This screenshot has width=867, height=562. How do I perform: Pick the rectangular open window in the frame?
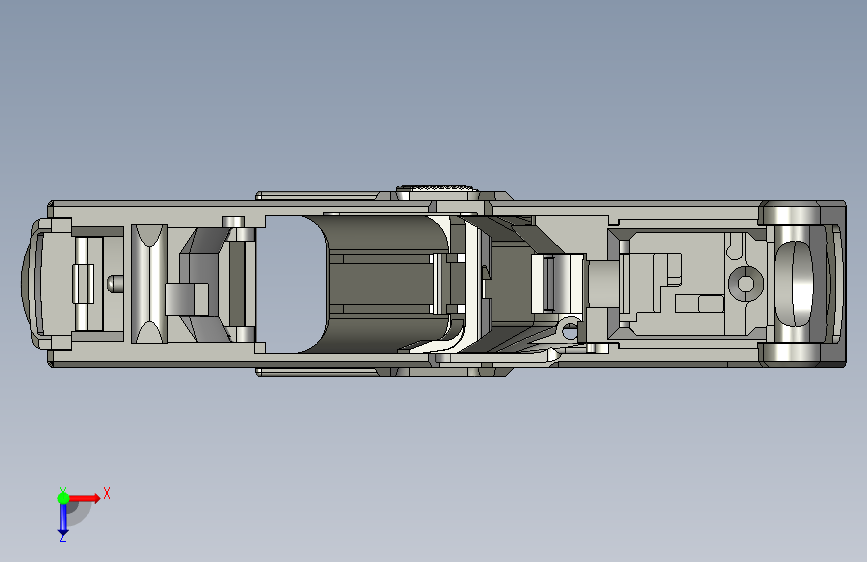pyautogui.click(x=291, y=284)
